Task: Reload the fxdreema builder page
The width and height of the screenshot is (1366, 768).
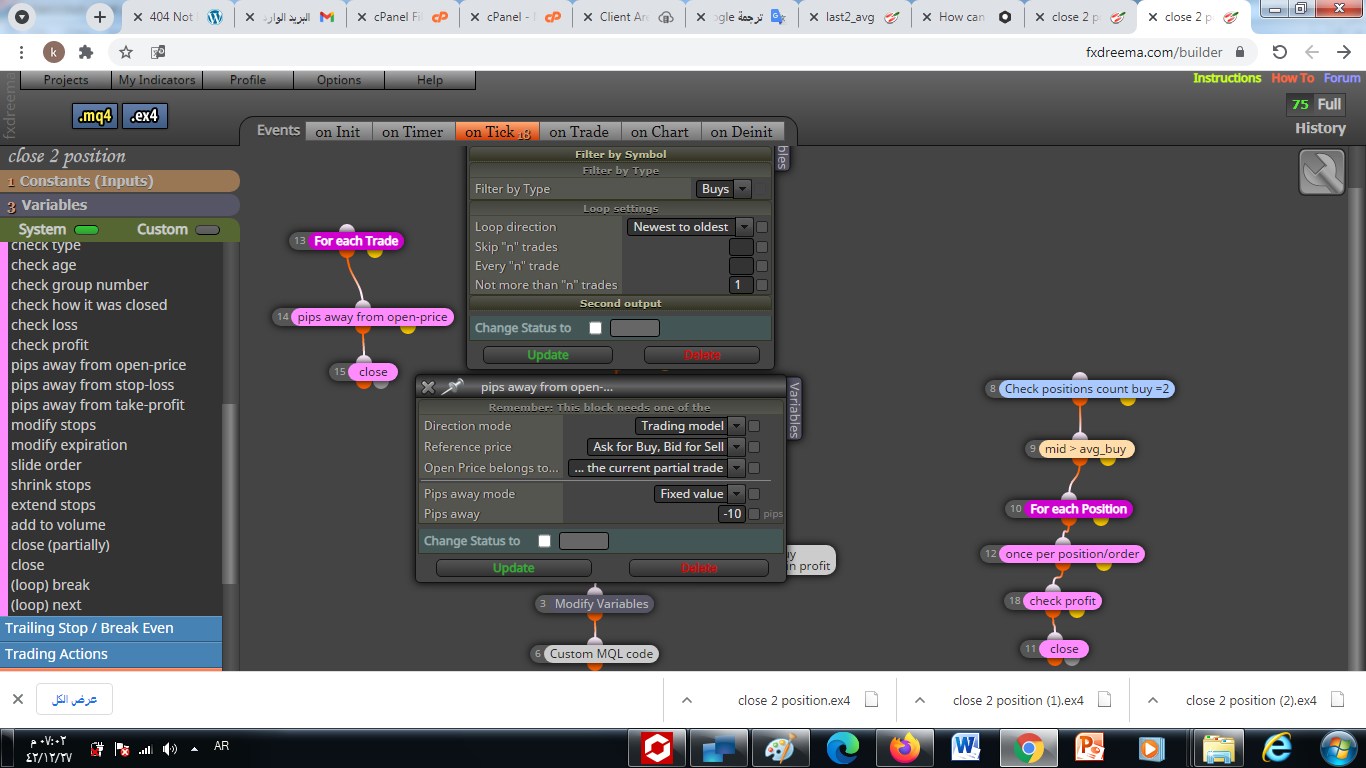Action: coord(1280,52)
